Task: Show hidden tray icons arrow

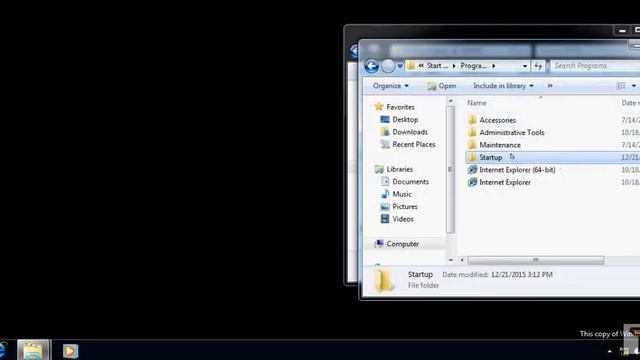Action: (x=609, y=351)
